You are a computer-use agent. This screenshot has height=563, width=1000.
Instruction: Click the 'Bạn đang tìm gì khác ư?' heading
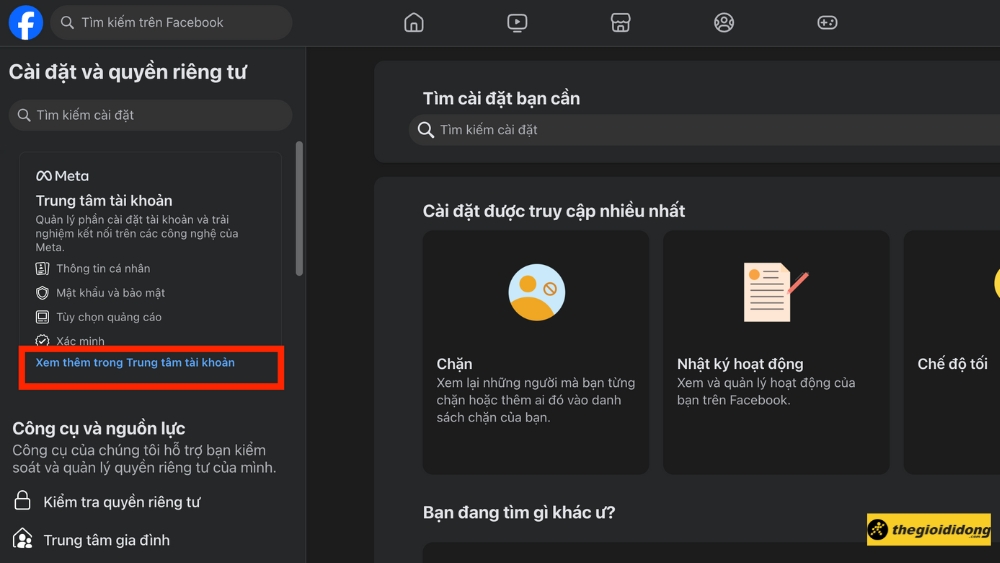coord(518,513)
